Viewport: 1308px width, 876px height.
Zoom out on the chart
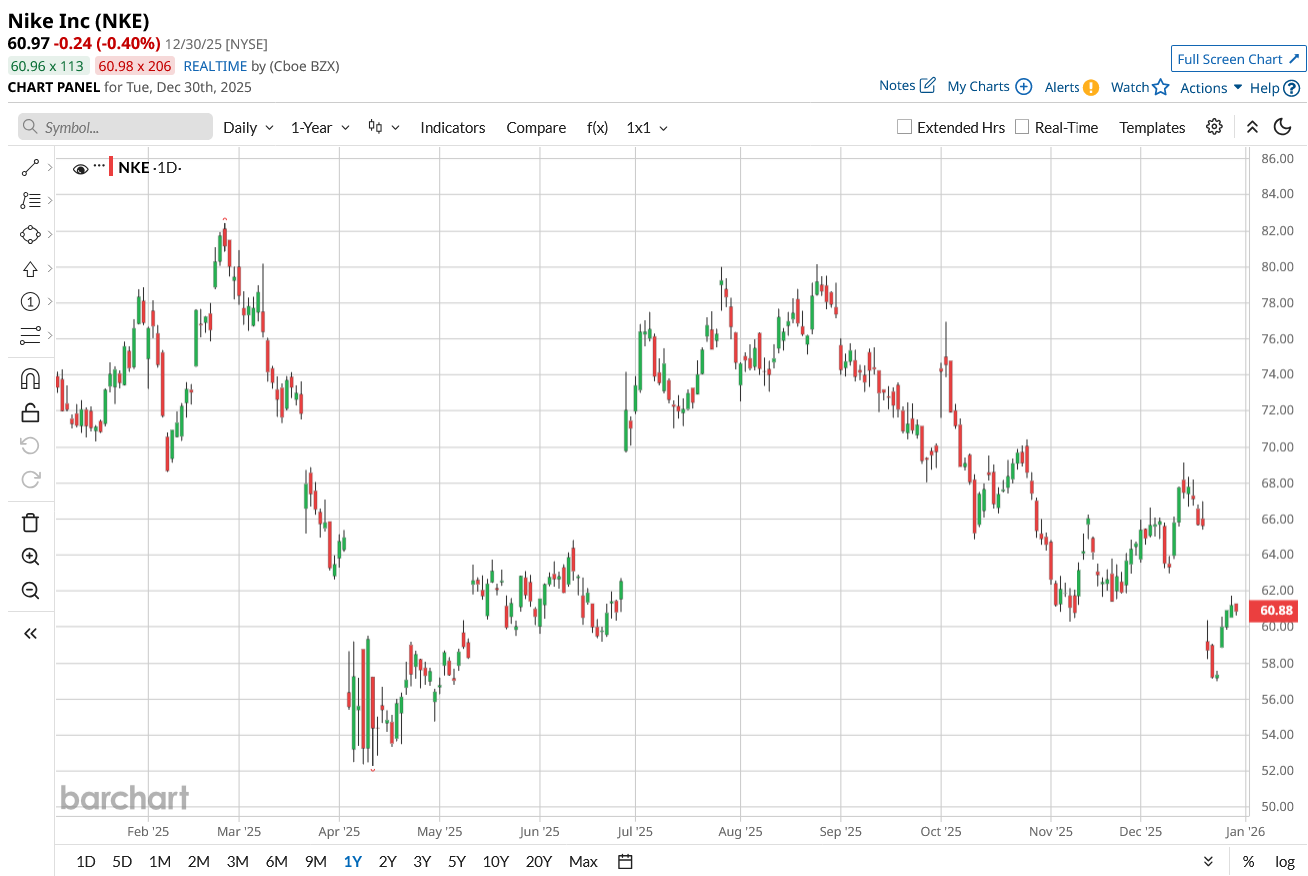point(30,590)
